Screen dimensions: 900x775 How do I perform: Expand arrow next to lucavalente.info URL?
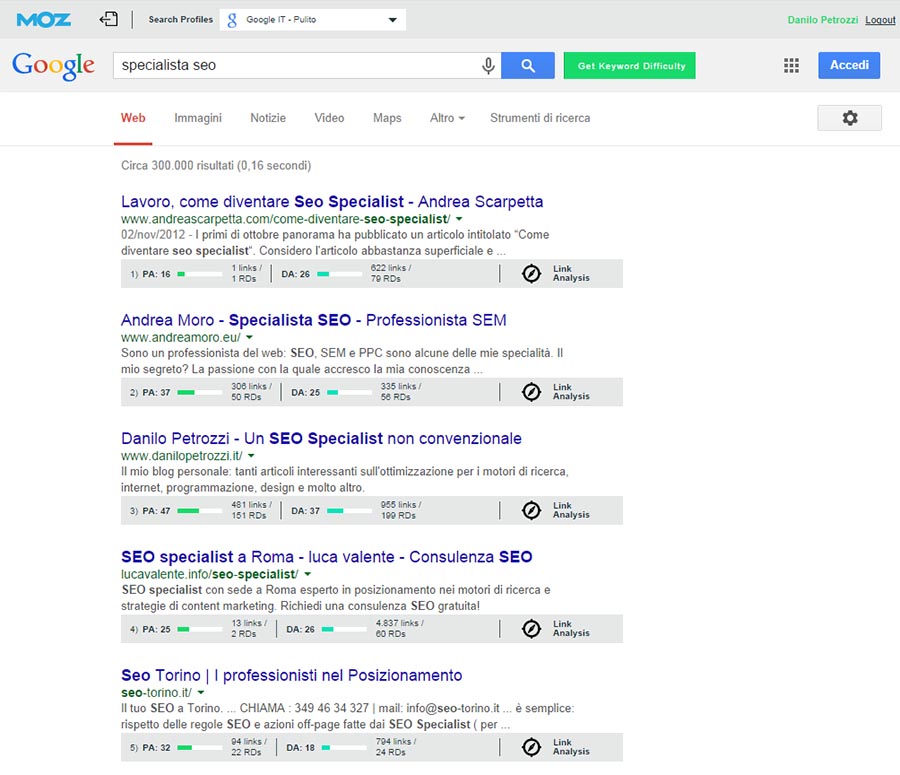tap(307, 574)
